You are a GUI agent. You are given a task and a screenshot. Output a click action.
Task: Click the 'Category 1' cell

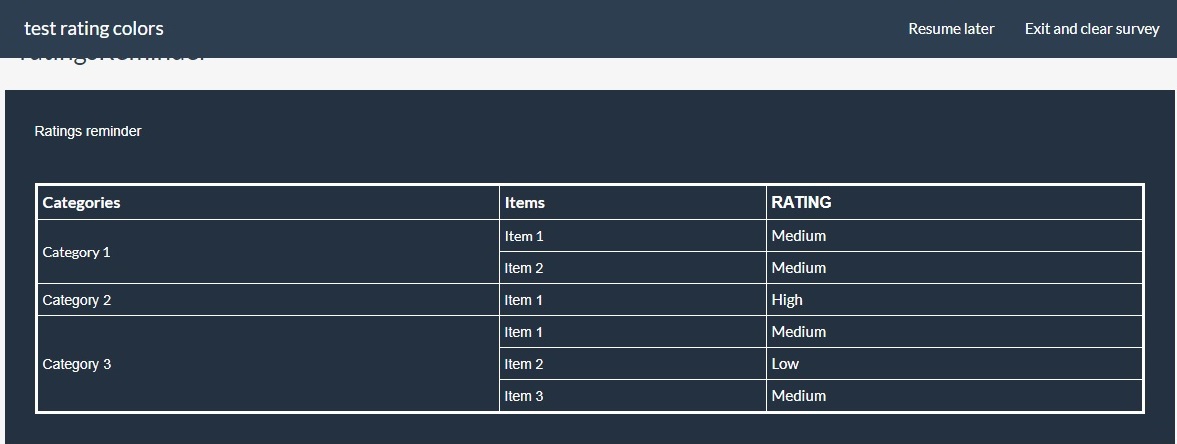(76, 252)
